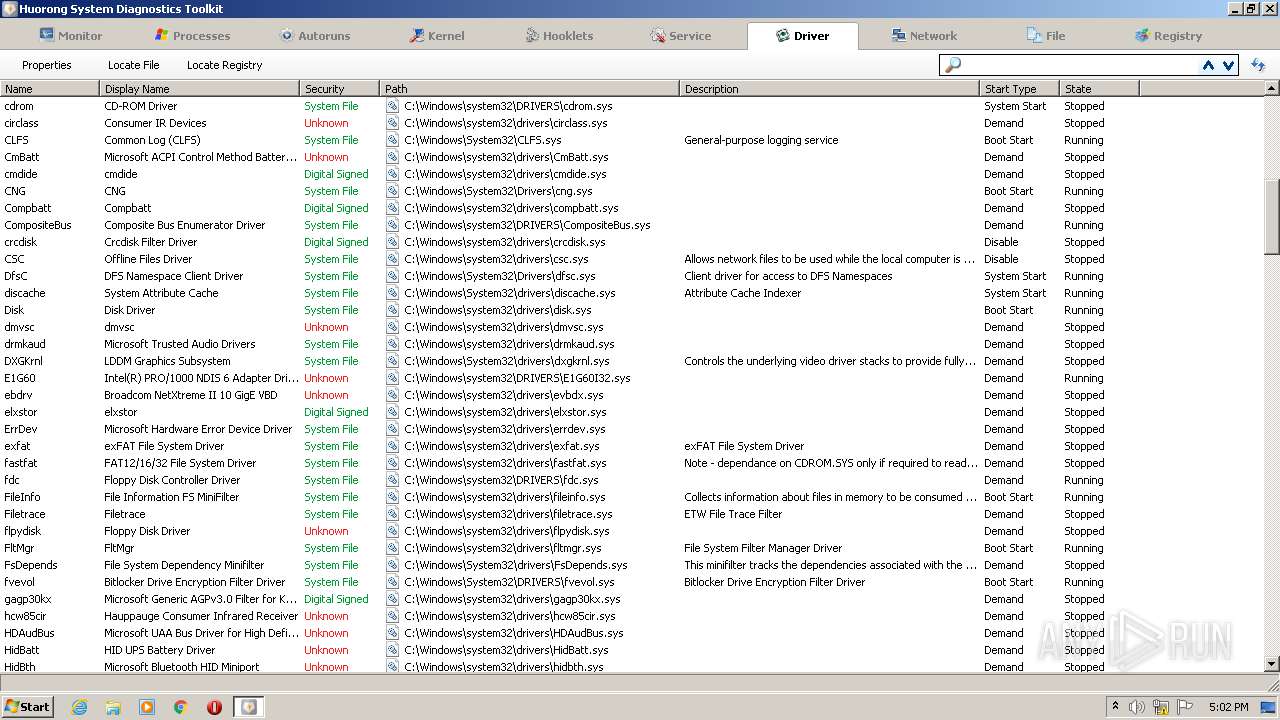Click 'Bitlocker Drive Encryption Filter Driver' description
This screenshot has width=1280, height=720.
(x=775, y=582)
